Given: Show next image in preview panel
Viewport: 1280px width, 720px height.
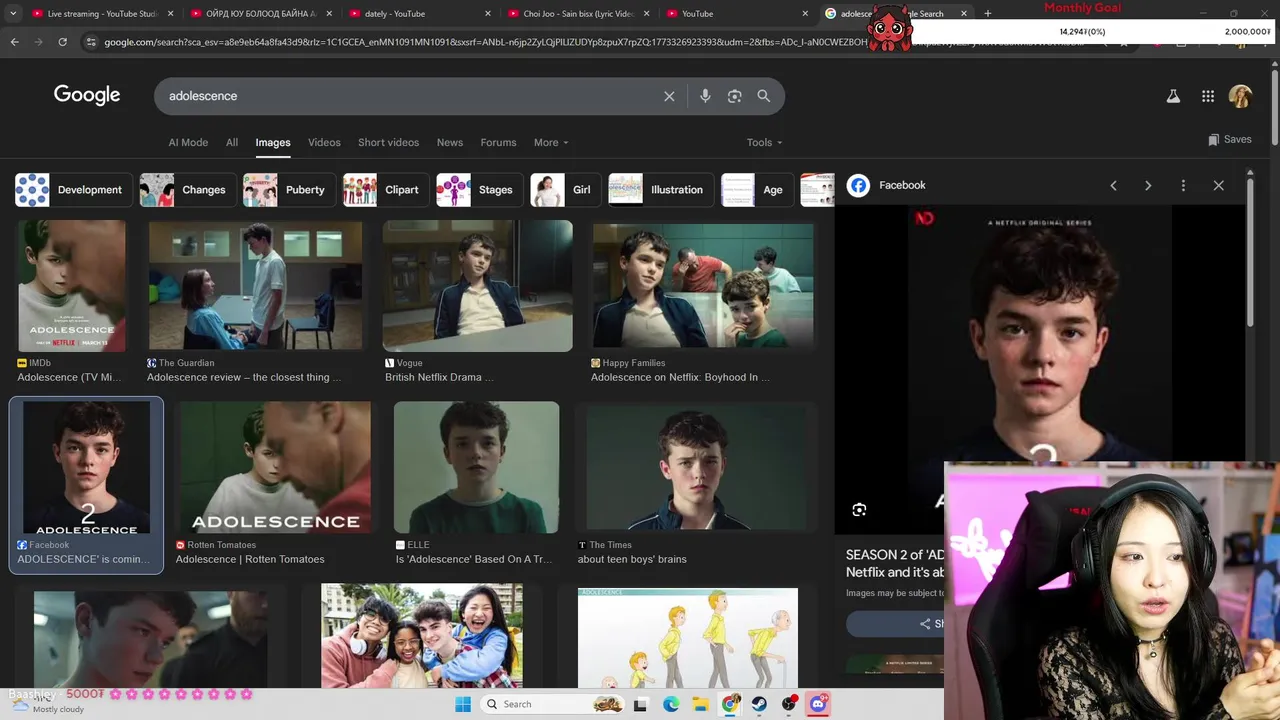Looking at the screenshot, I should [1148, 185].
